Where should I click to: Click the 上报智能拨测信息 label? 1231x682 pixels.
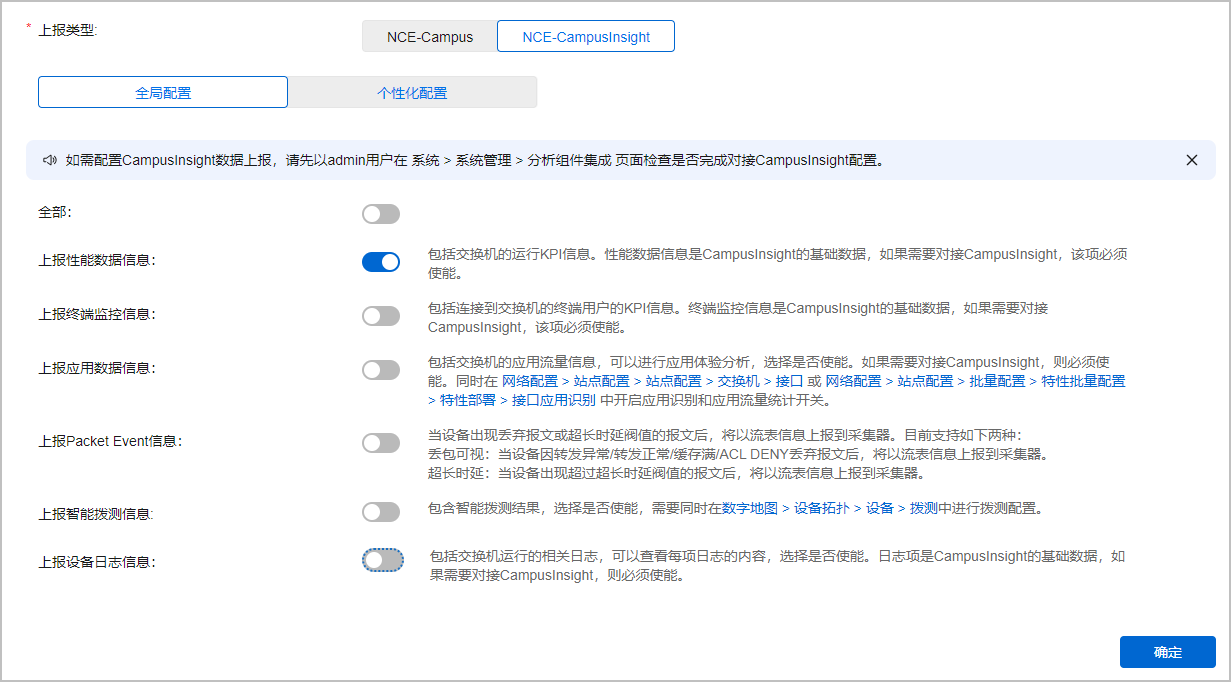pyautogui.click(x=96, y=514)
